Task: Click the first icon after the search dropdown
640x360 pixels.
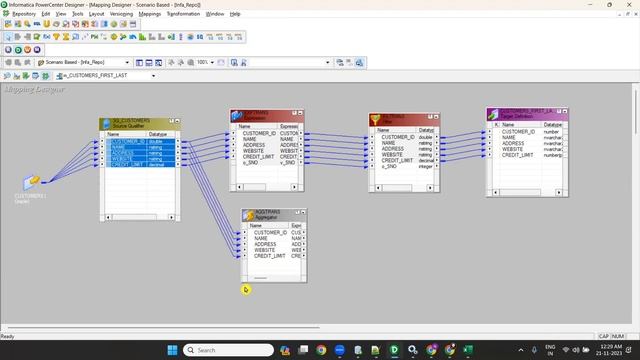Action: (x=340, y=62)
